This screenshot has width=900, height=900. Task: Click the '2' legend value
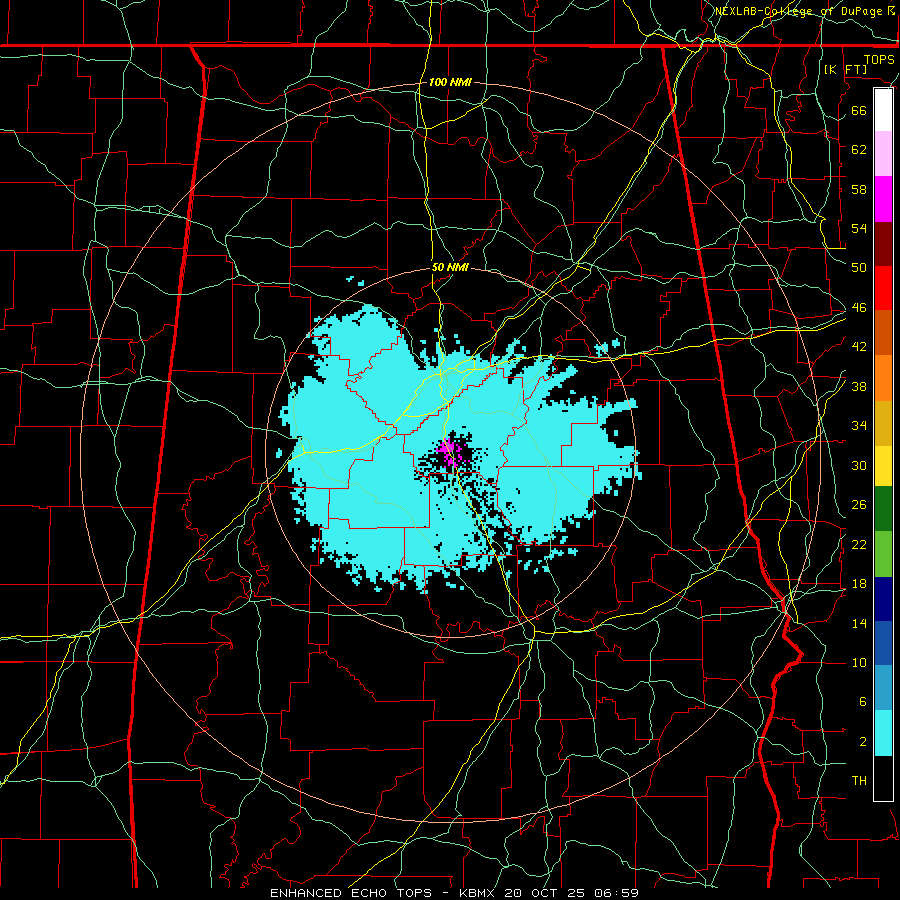pyautogui.click(x=862, y=742)
